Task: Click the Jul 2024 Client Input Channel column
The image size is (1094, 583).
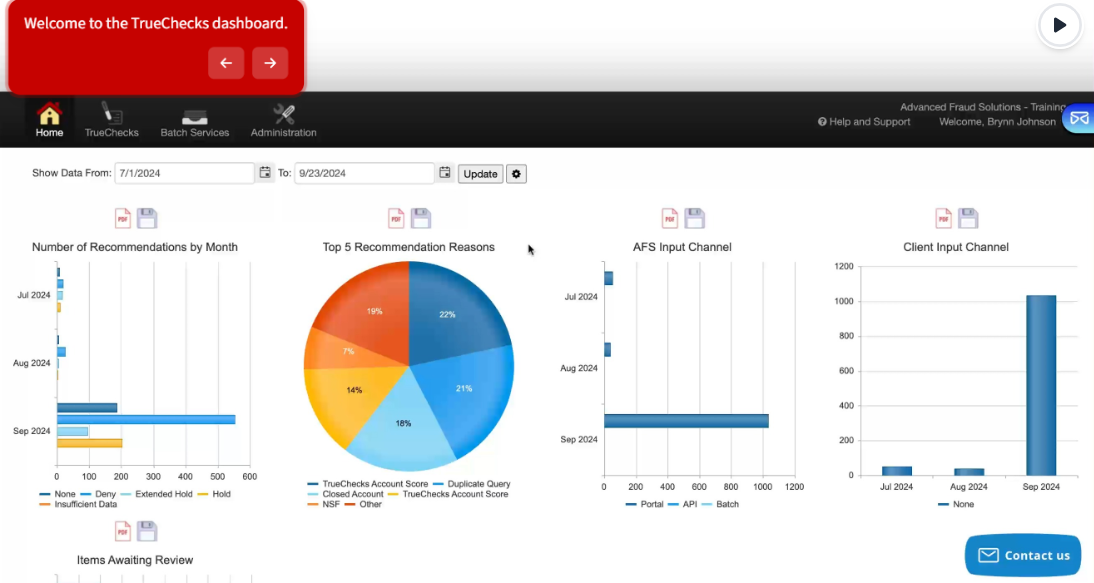Action: tap(897, 471)
